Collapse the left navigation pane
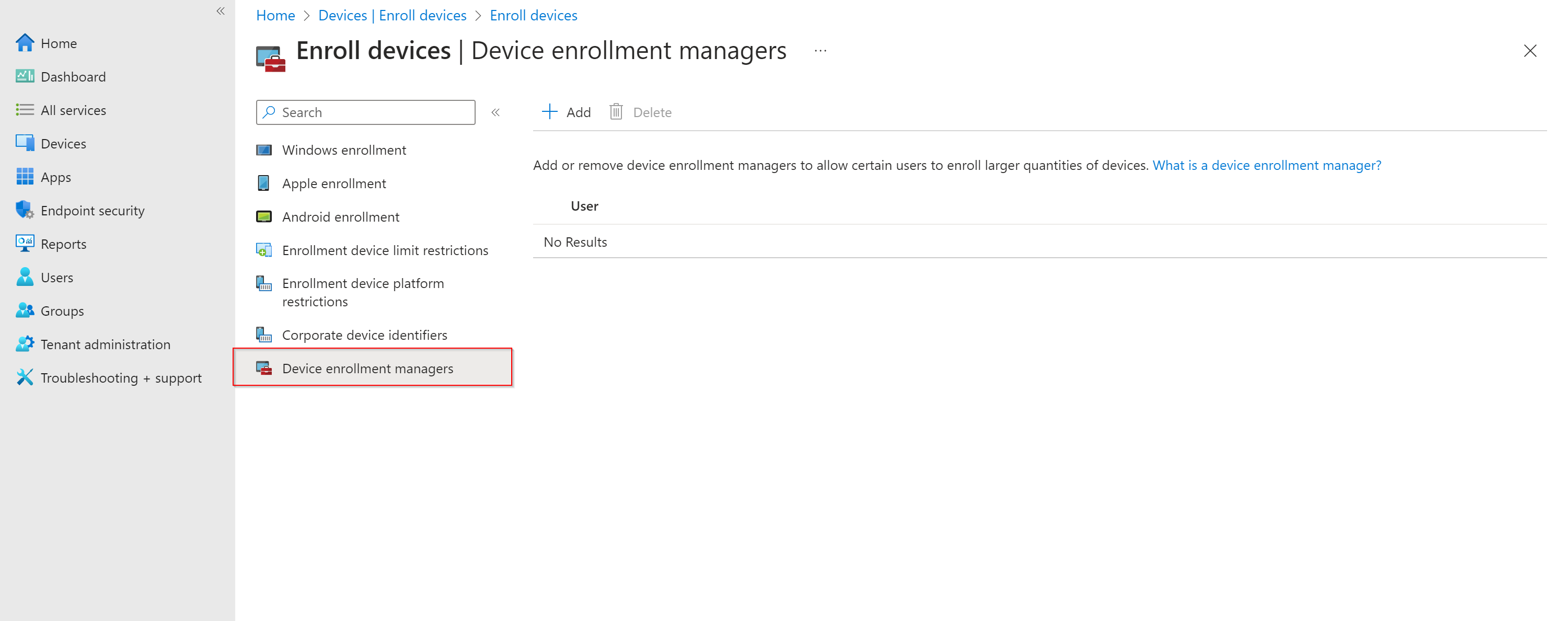 (220, 11)
